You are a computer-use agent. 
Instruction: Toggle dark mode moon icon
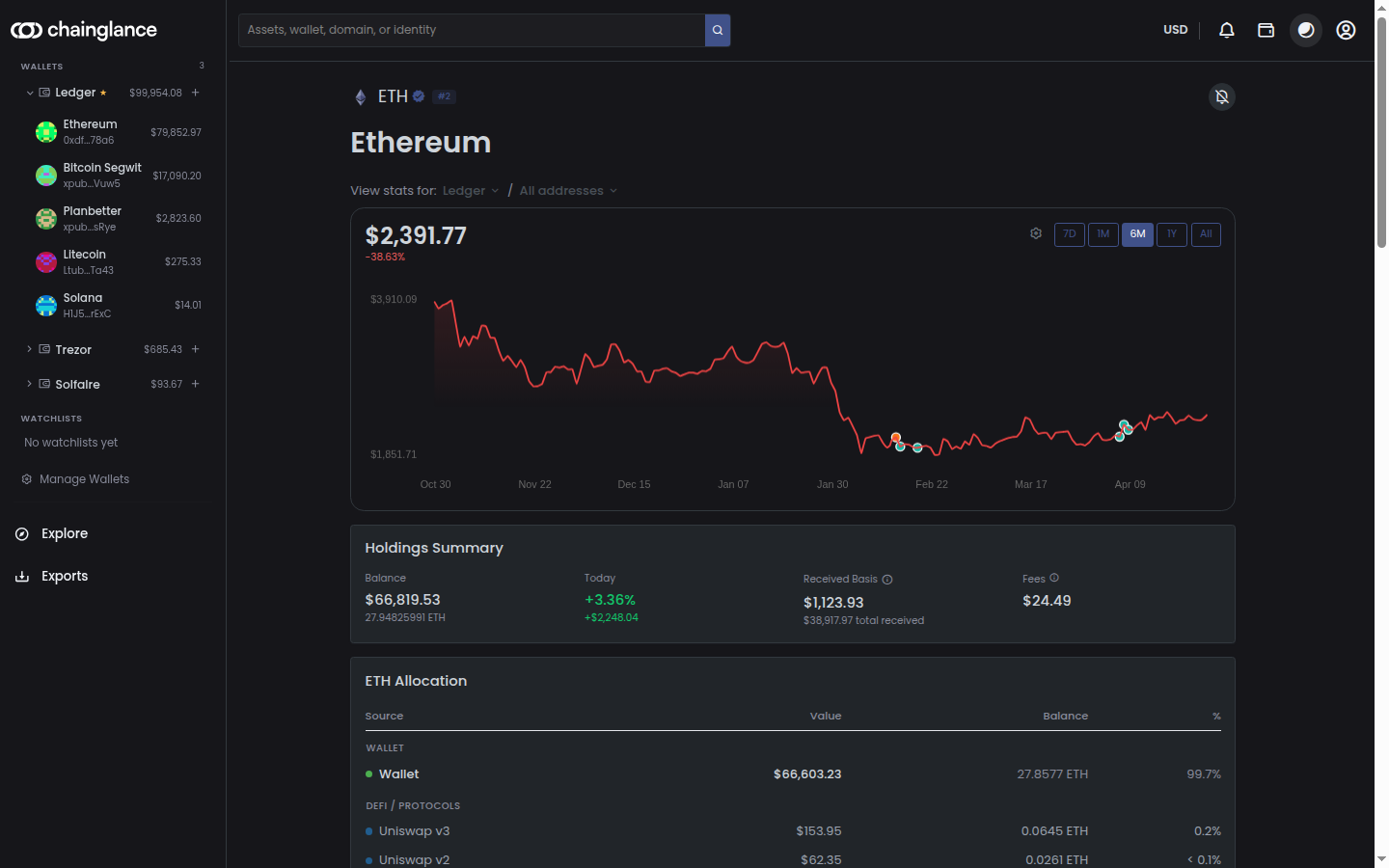(1306, 30)
